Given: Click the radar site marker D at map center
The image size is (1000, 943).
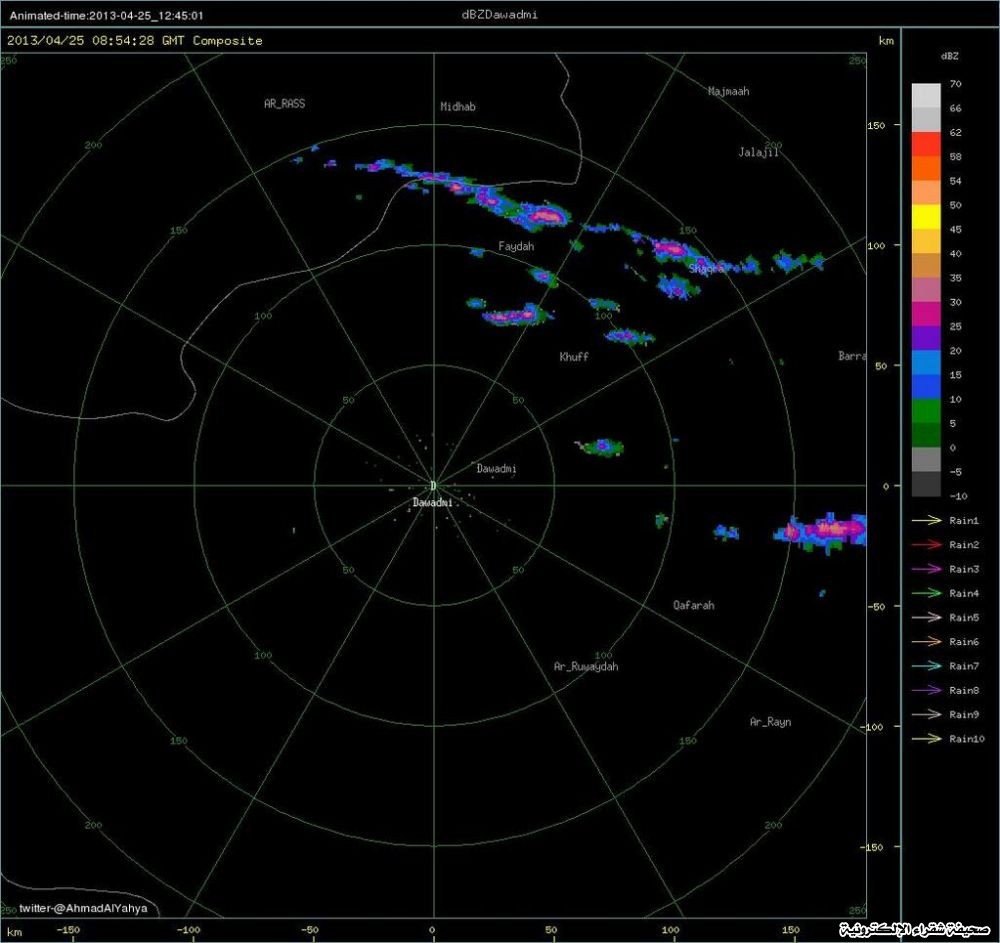Looking at the screenshot, I should [433, 486].
